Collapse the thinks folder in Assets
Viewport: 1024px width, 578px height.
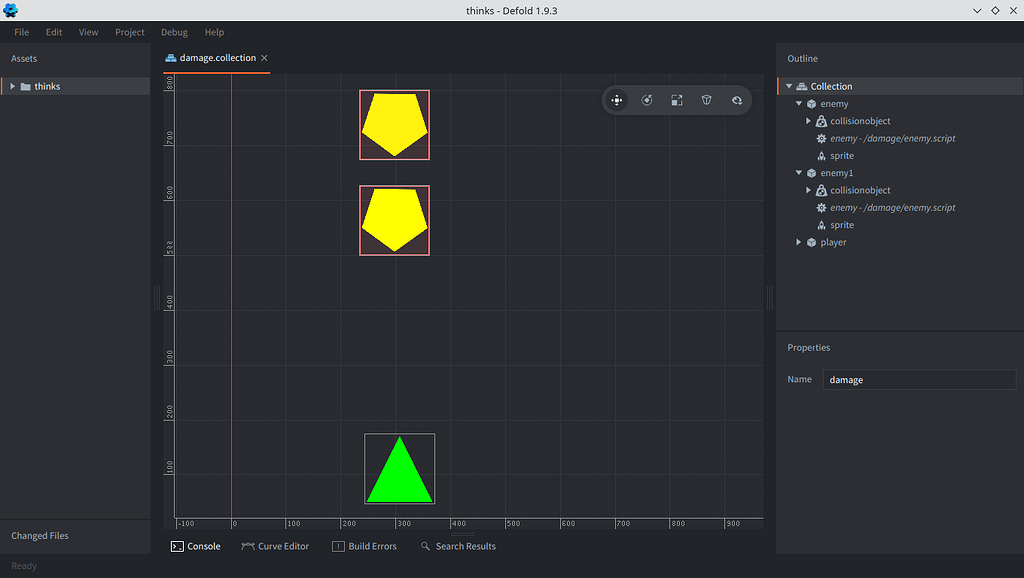click(x=13, y=86)
